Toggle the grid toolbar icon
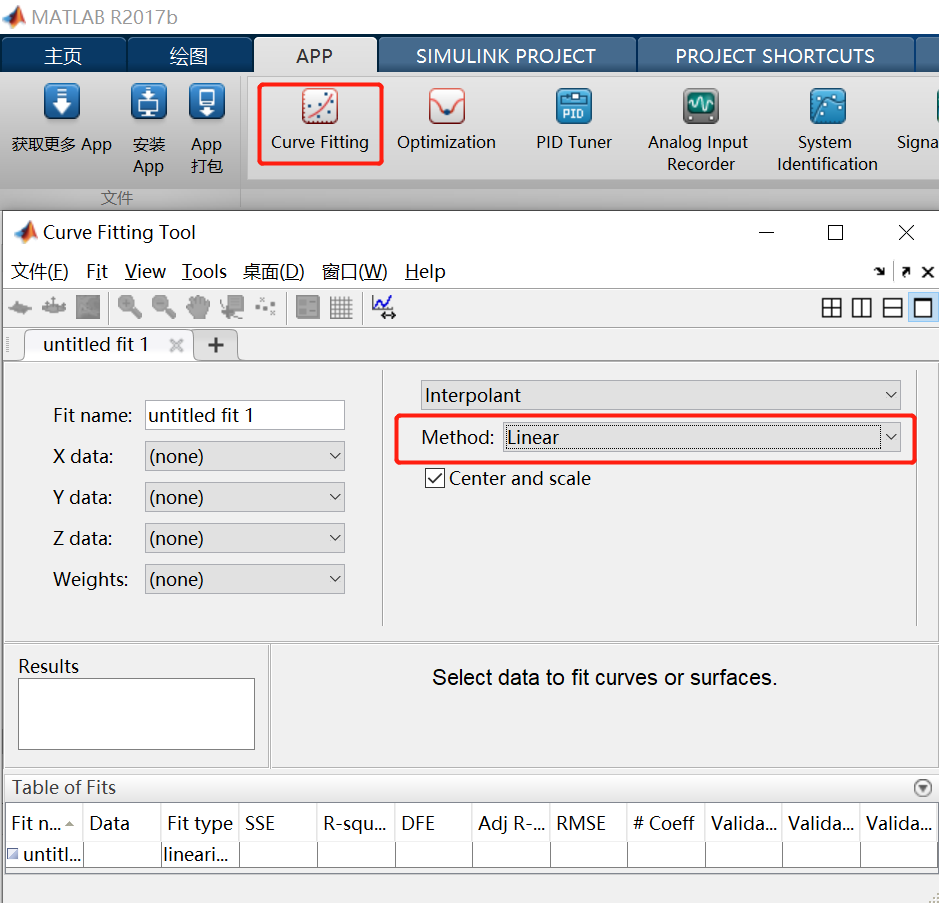This screenshot has height=903, width=939. tap(341, 307)
